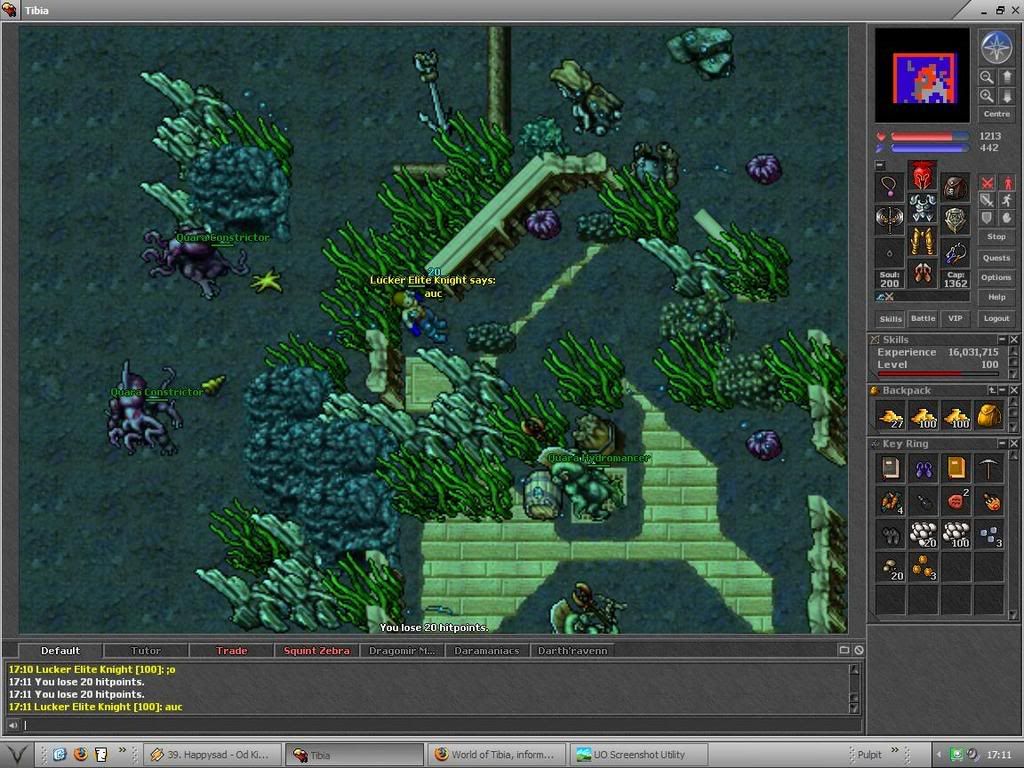
Task: Enable full defense fight mode
Action: 987,217
